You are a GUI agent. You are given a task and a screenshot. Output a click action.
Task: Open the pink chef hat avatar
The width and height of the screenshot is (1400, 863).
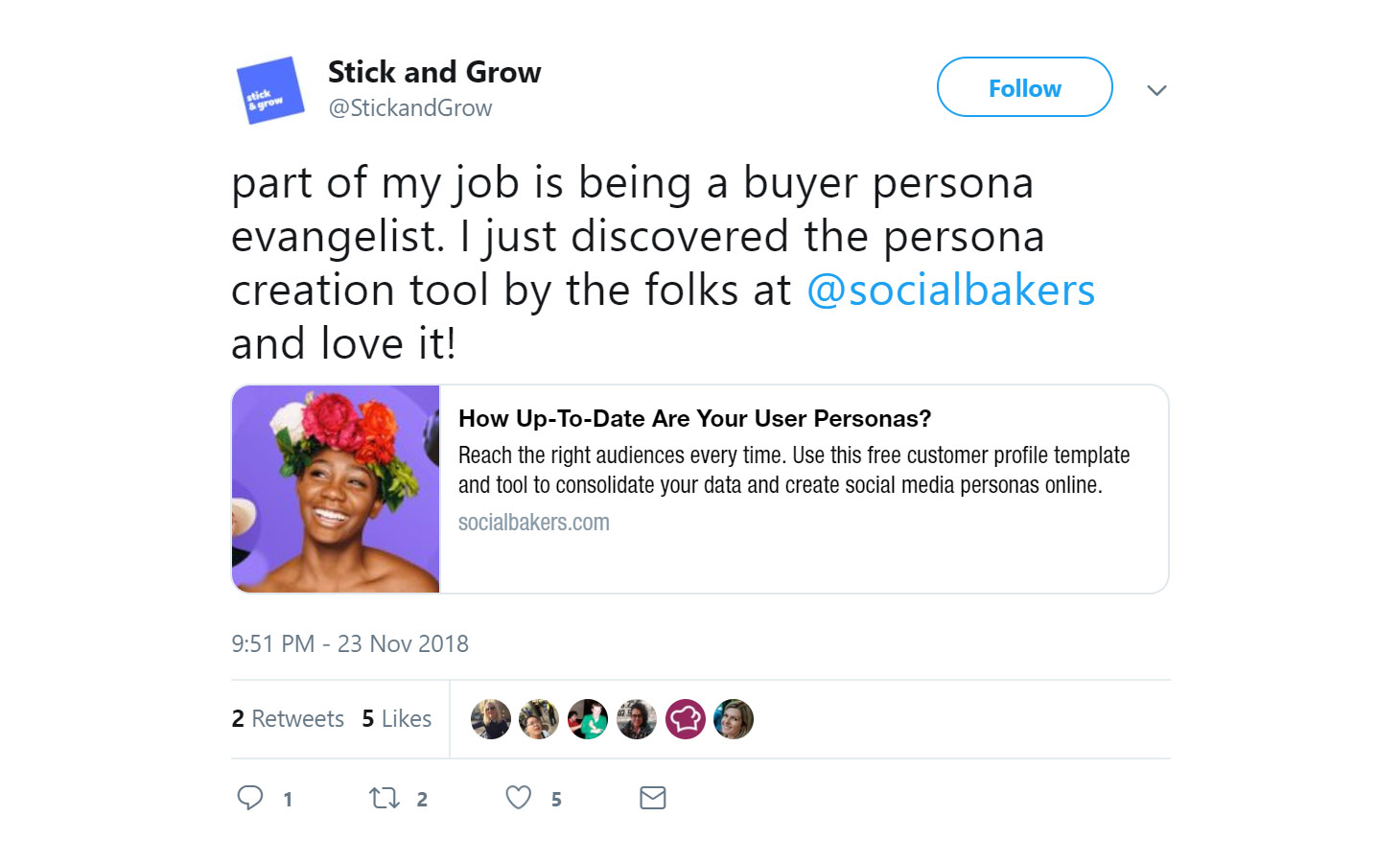pos(686,719)
